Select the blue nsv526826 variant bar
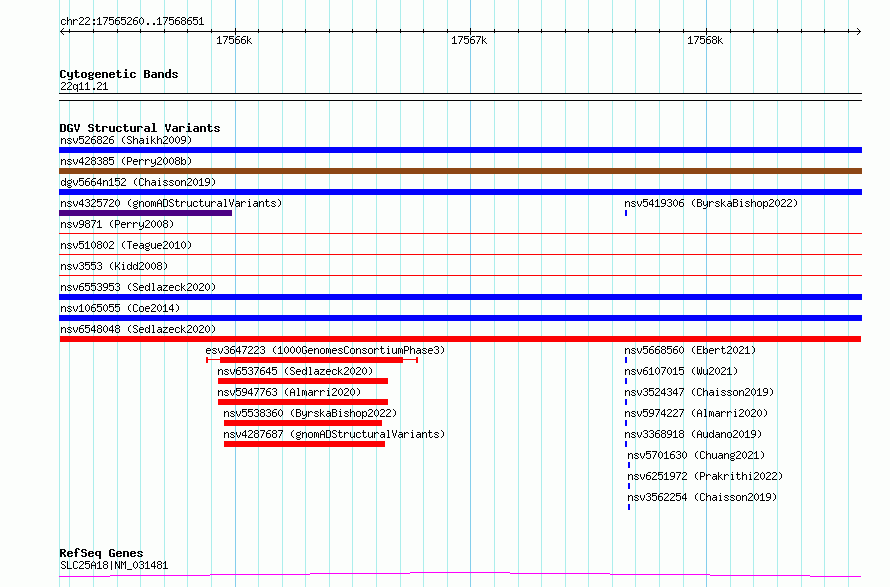 [x=460, y=150]
